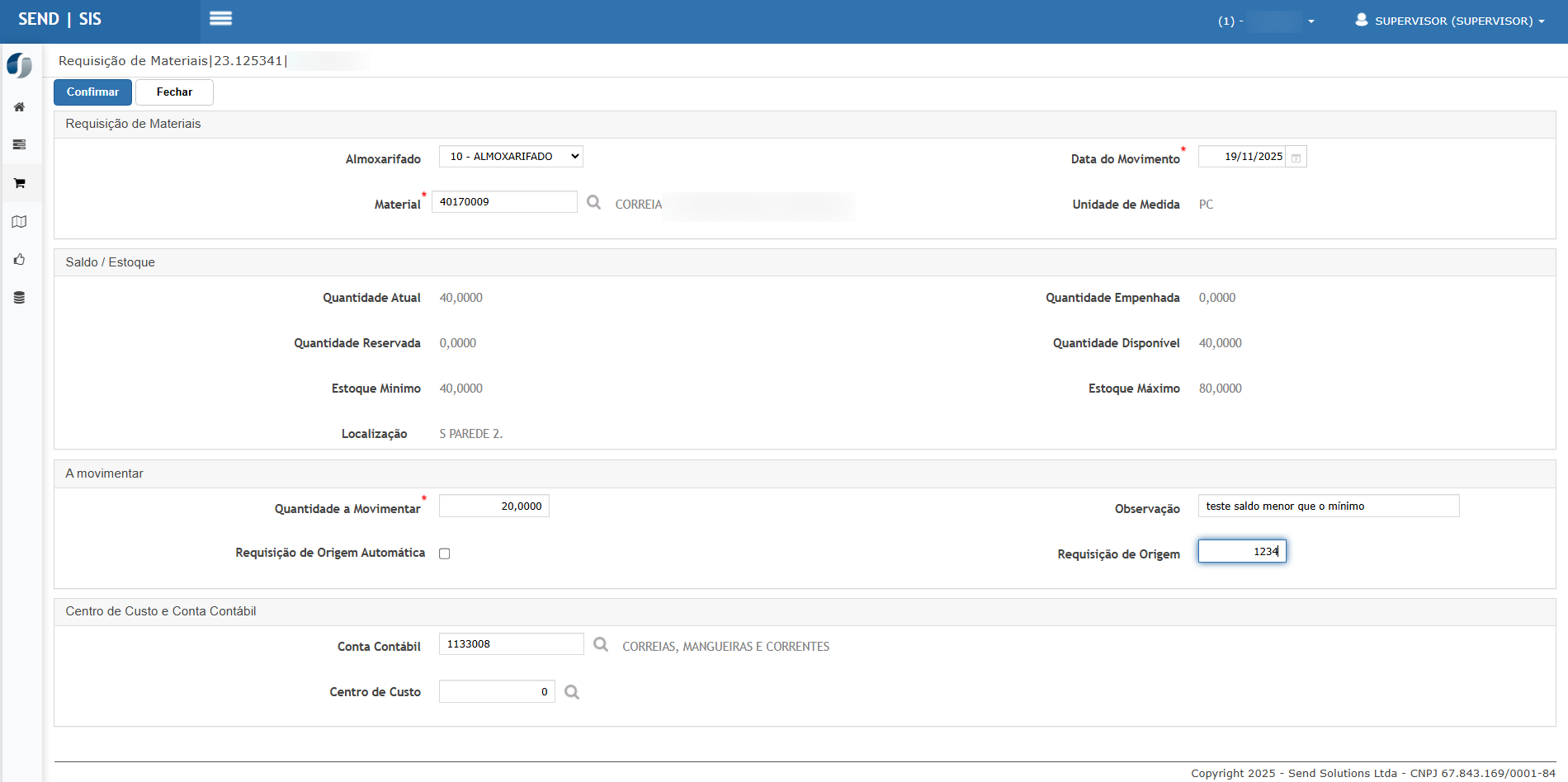Click the Quantidade a Movimentar field
Screen dimensions: 1568x782
click(494, 506)
